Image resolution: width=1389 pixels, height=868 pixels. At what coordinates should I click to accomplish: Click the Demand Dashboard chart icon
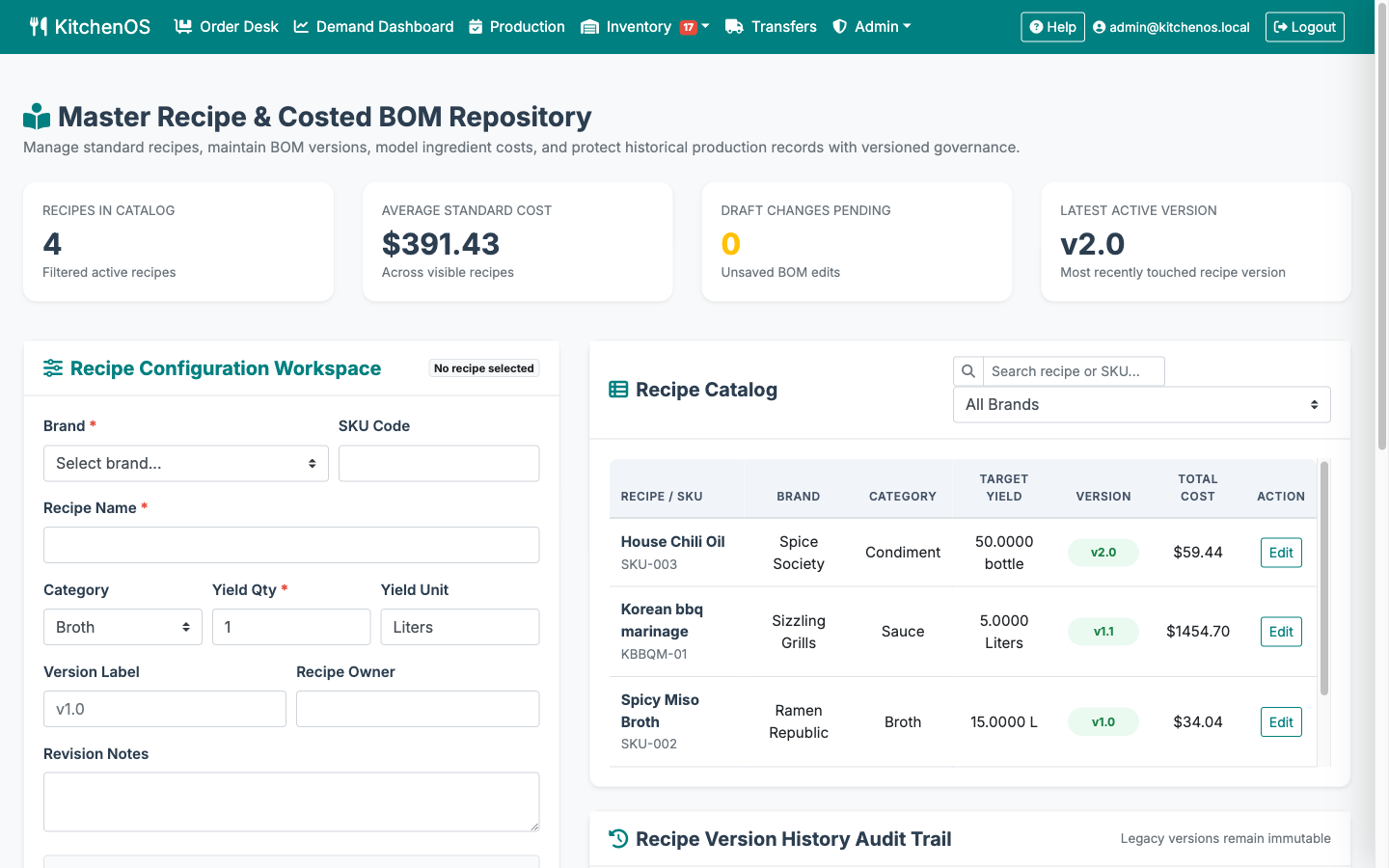point(302,27)
